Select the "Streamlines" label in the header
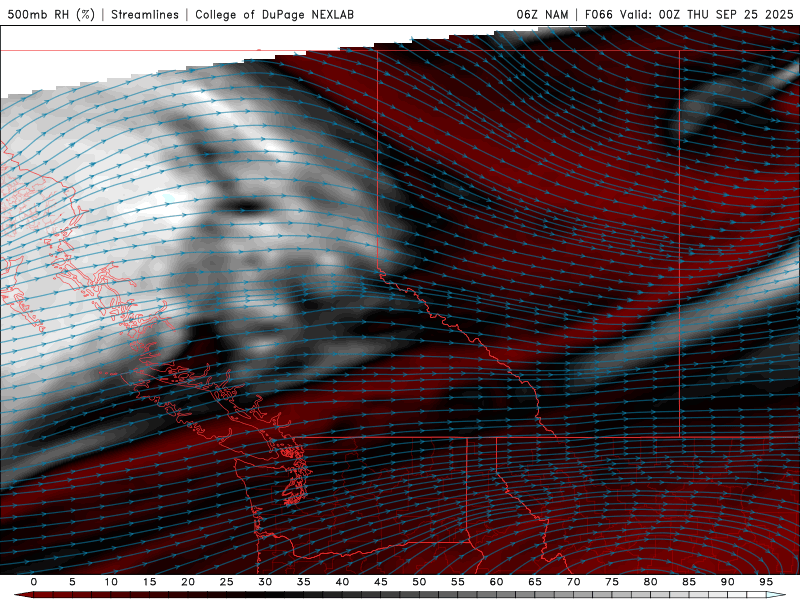800x600 pixels. tap(145, 14)
